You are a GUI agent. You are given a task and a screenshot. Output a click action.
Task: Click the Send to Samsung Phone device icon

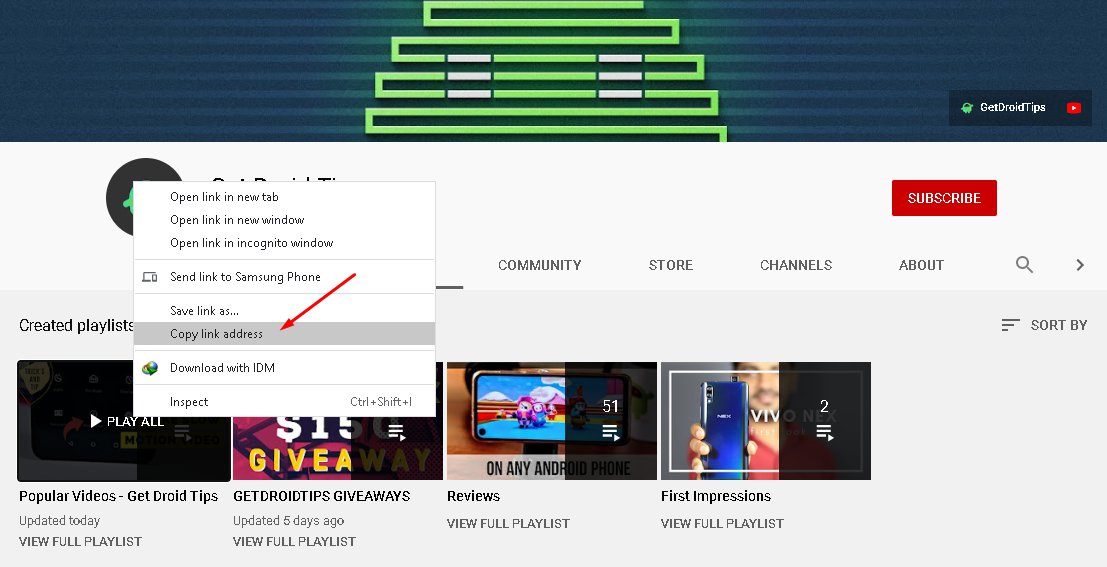pos(150,277)
